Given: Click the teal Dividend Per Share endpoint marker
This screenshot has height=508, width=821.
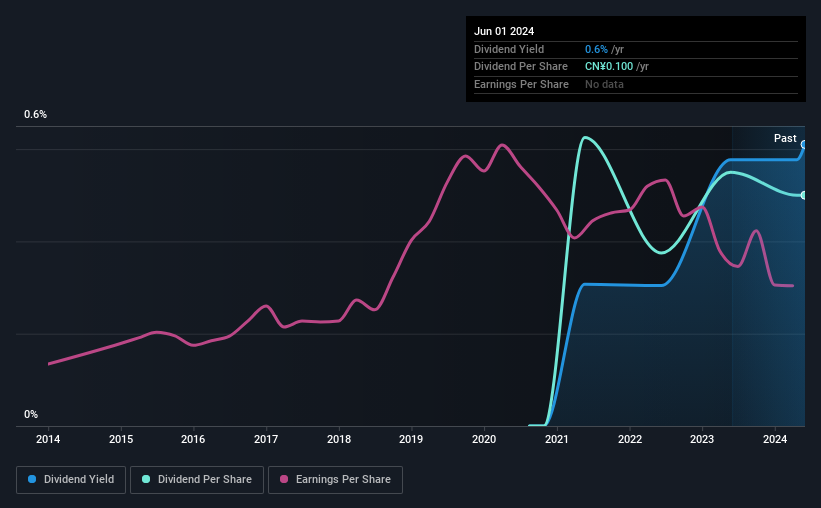Looking at the screenshot, I should pyautogui.click(x=804, y=195).
